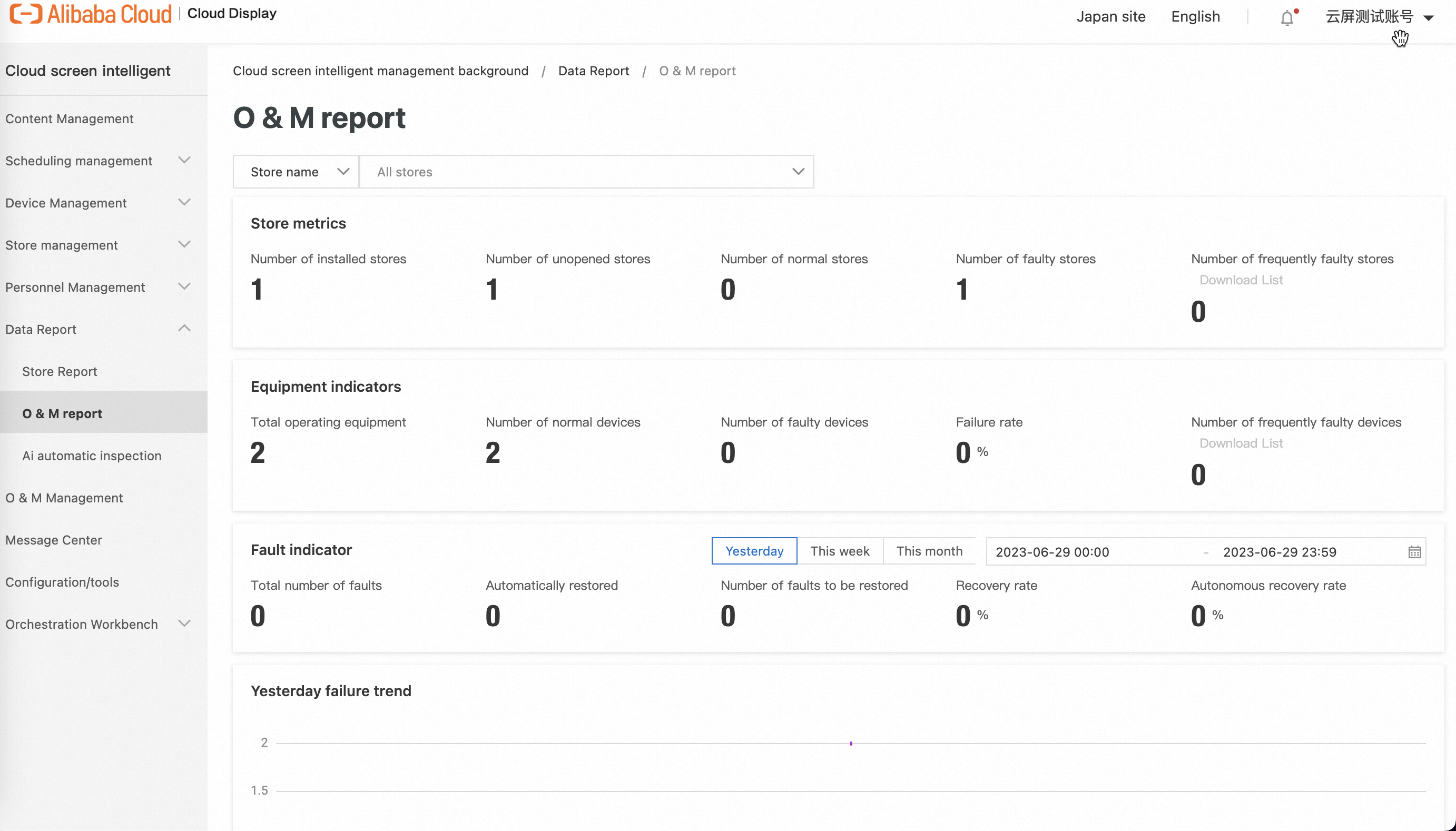The height and width of the screenshot is (831, 1456).
Task: Click the 云屏测试账号 account name
Action: (1369, 16)
